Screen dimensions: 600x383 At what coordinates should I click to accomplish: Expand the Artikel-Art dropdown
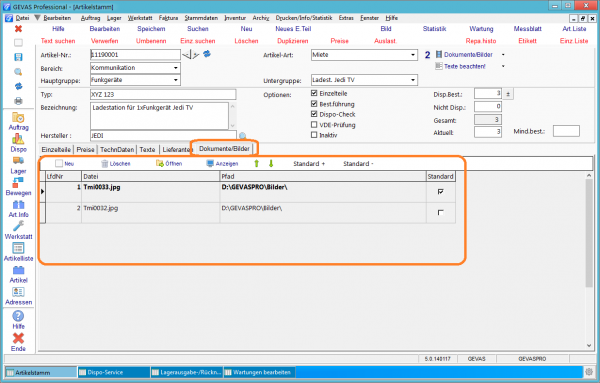(x=412, y=55)
